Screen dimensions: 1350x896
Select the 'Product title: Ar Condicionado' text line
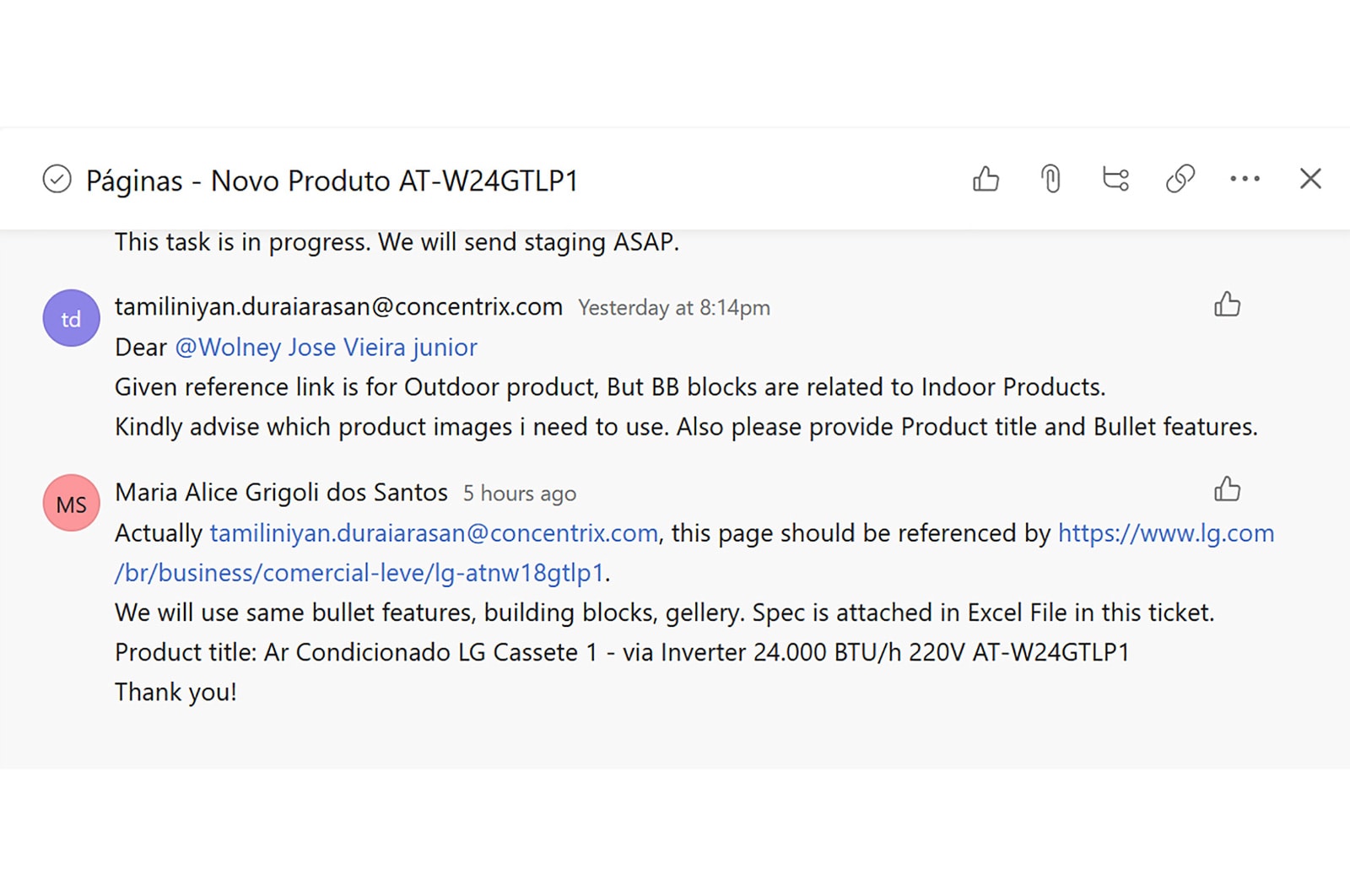coord(622,652)
